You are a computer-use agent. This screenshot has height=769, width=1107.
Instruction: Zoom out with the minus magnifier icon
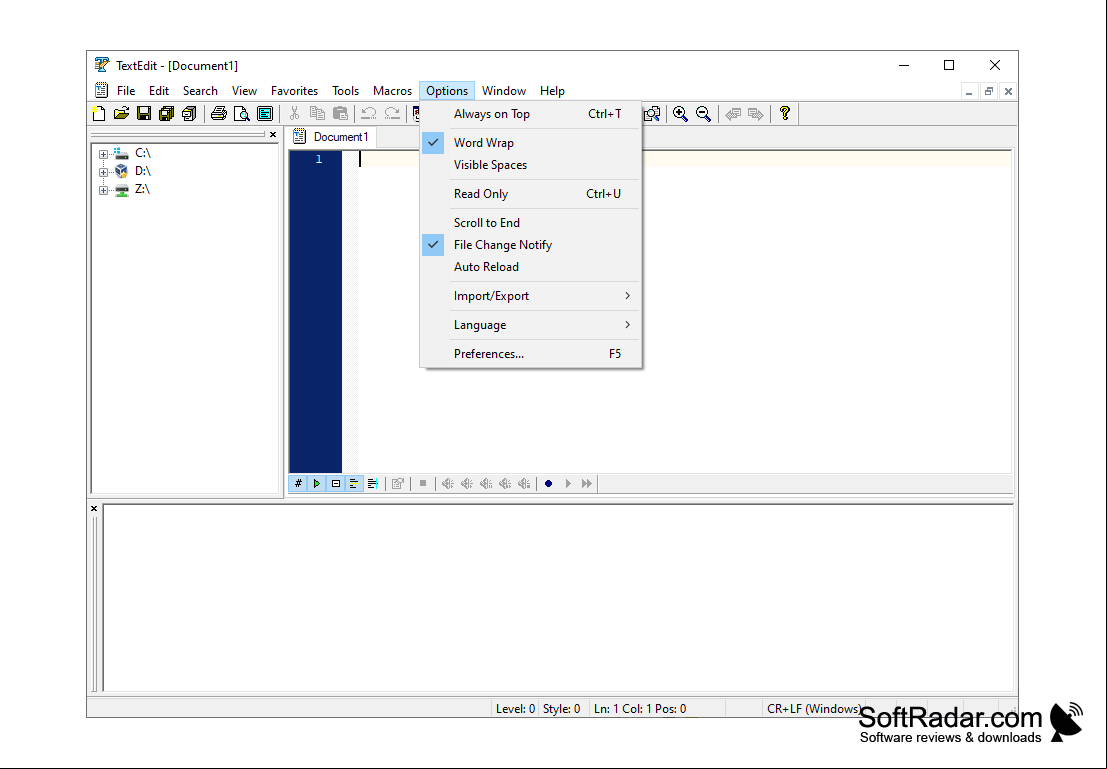[x=703, y=114]
